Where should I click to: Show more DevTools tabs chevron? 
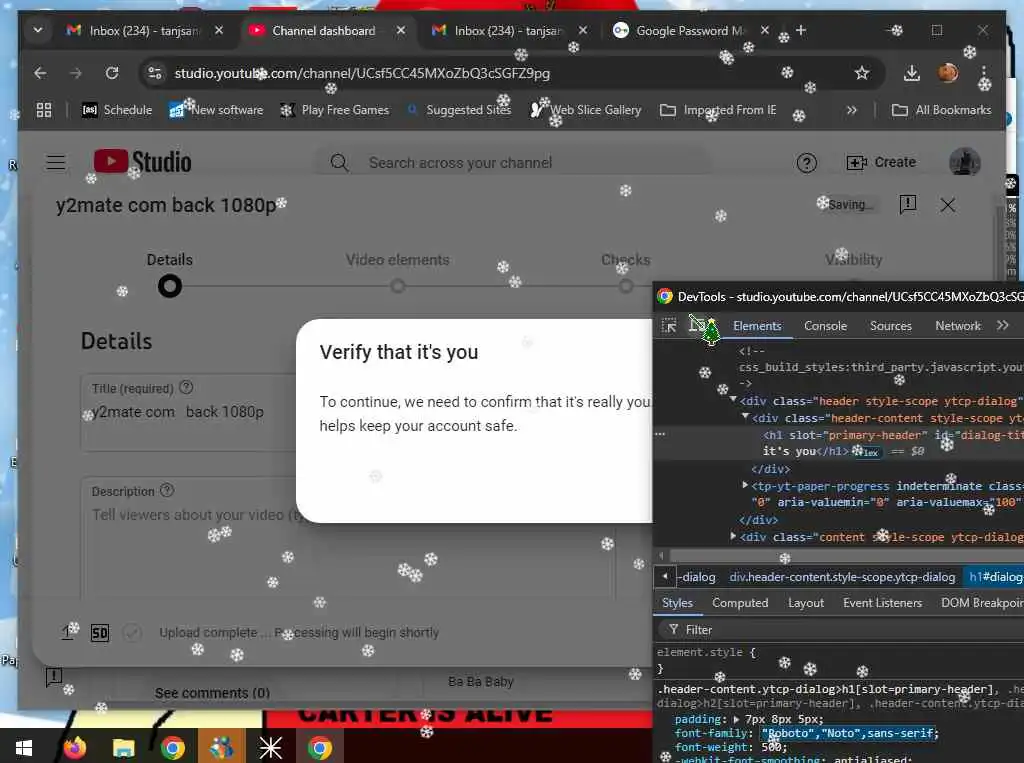pyautogui.click(x=1002, y=325)
